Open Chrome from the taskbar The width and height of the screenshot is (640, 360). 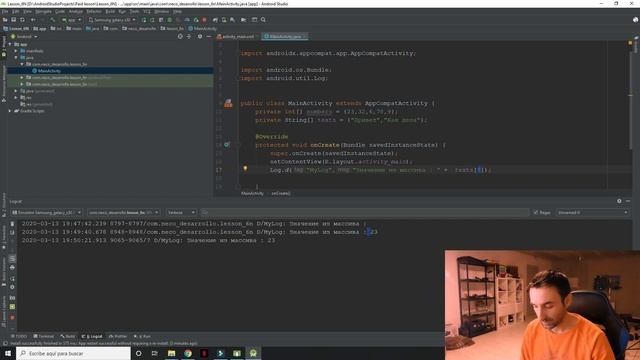(x=188, y=353)
